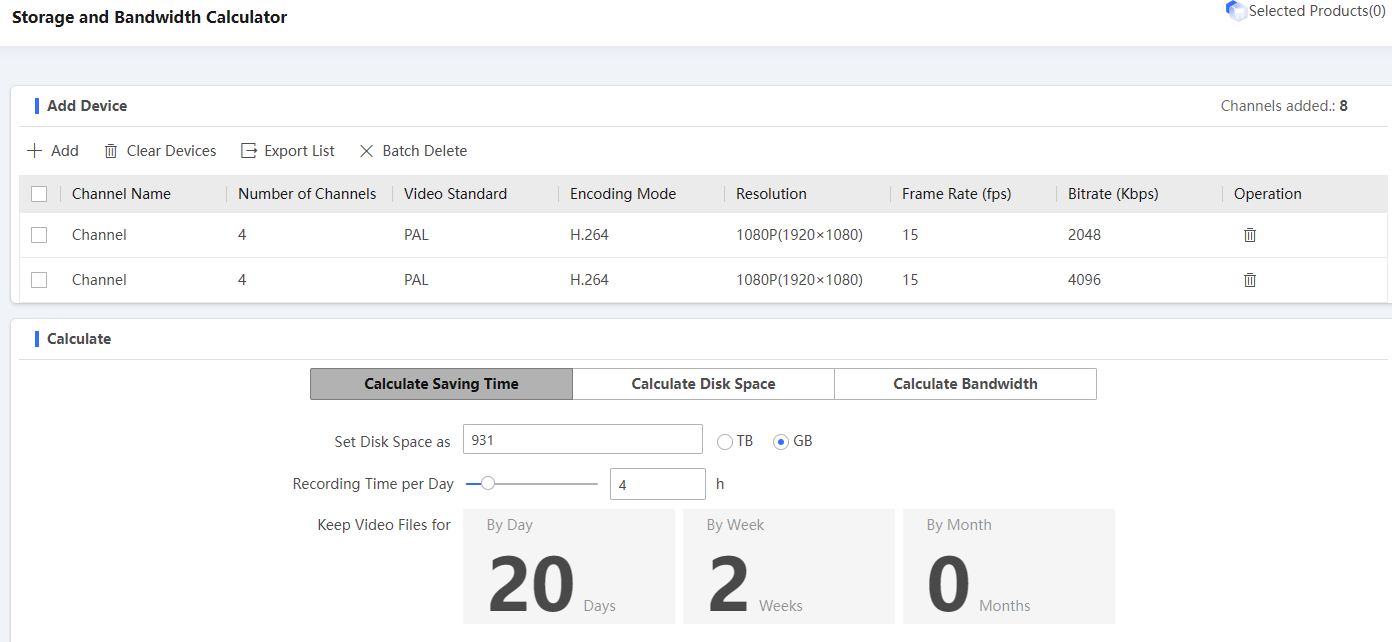Toggle the select-all header checkbox

point(39,194)
